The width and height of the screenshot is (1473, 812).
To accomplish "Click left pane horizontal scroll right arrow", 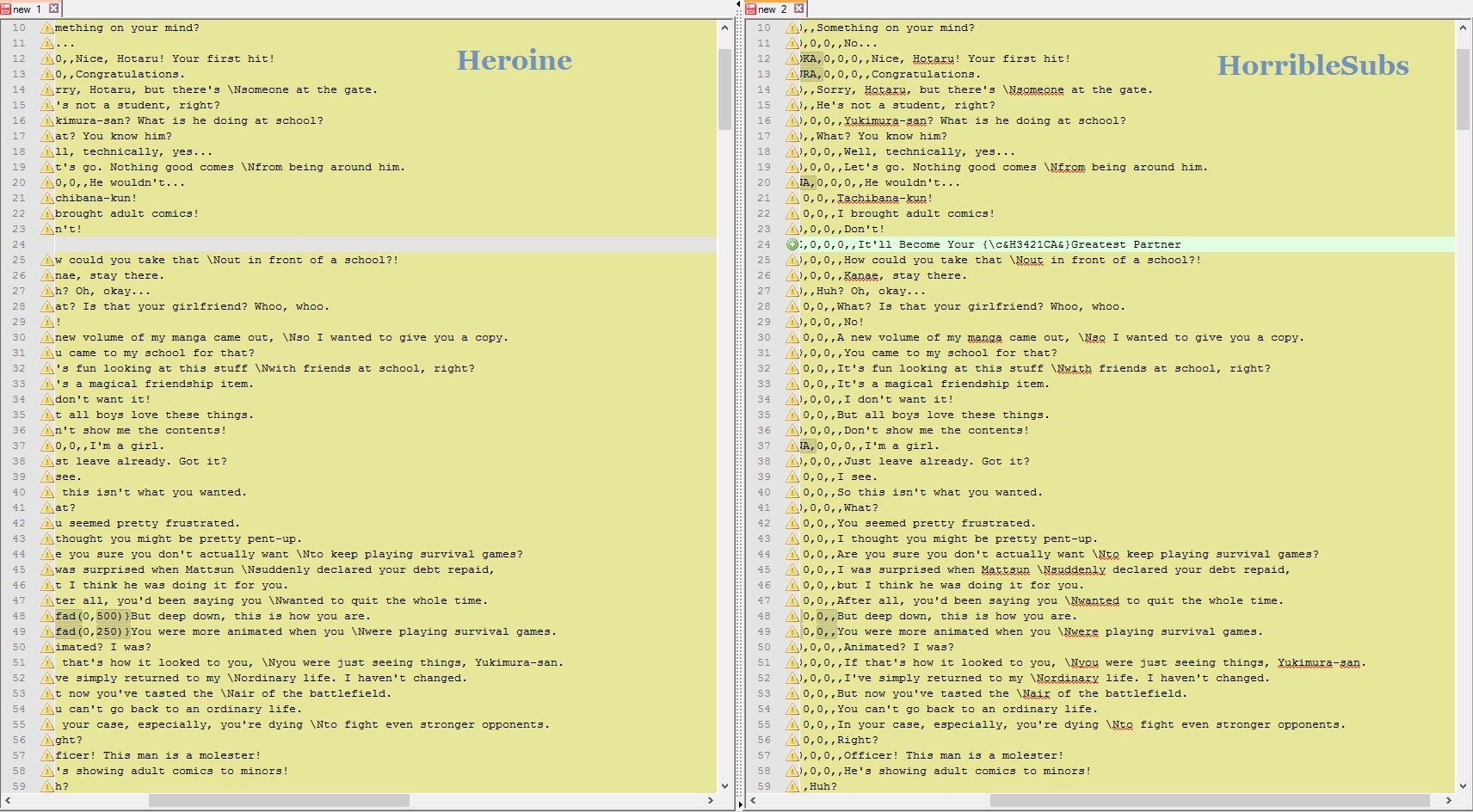I will (x=710, y=800).
